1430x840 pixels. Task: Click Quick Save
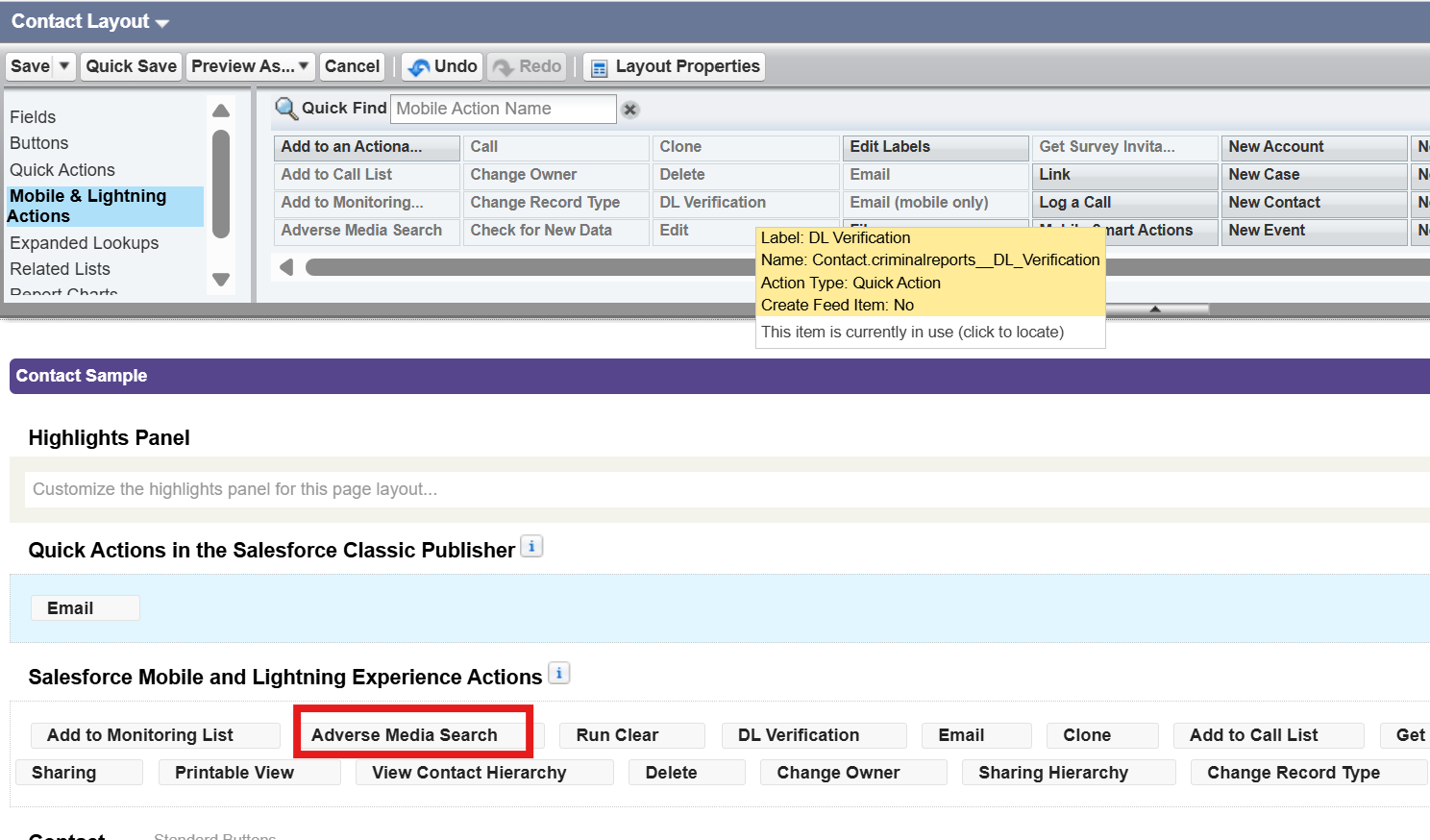[x=131, y=66]
